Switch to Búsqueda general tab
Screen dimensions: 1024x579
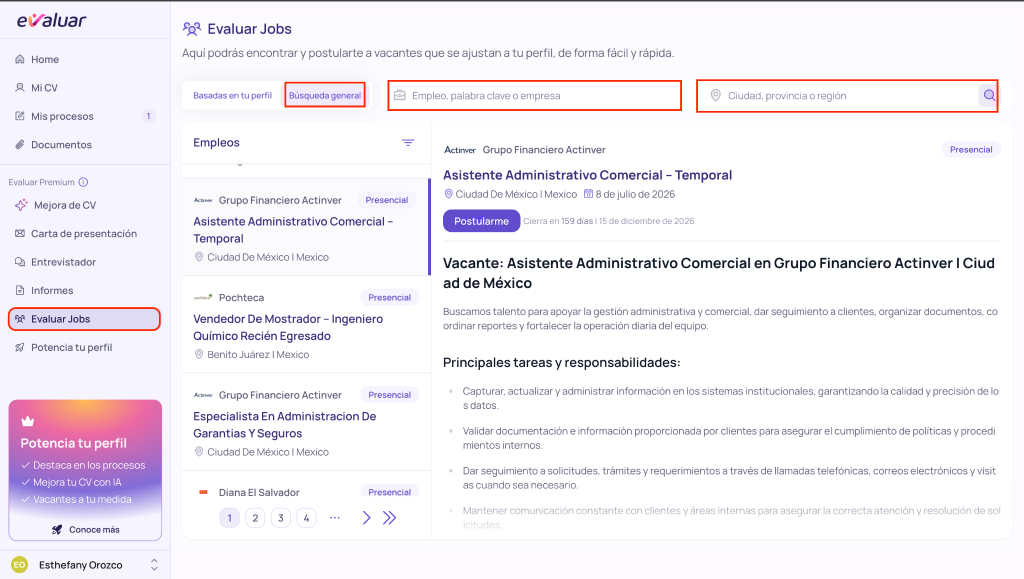[x=325, y=95]
